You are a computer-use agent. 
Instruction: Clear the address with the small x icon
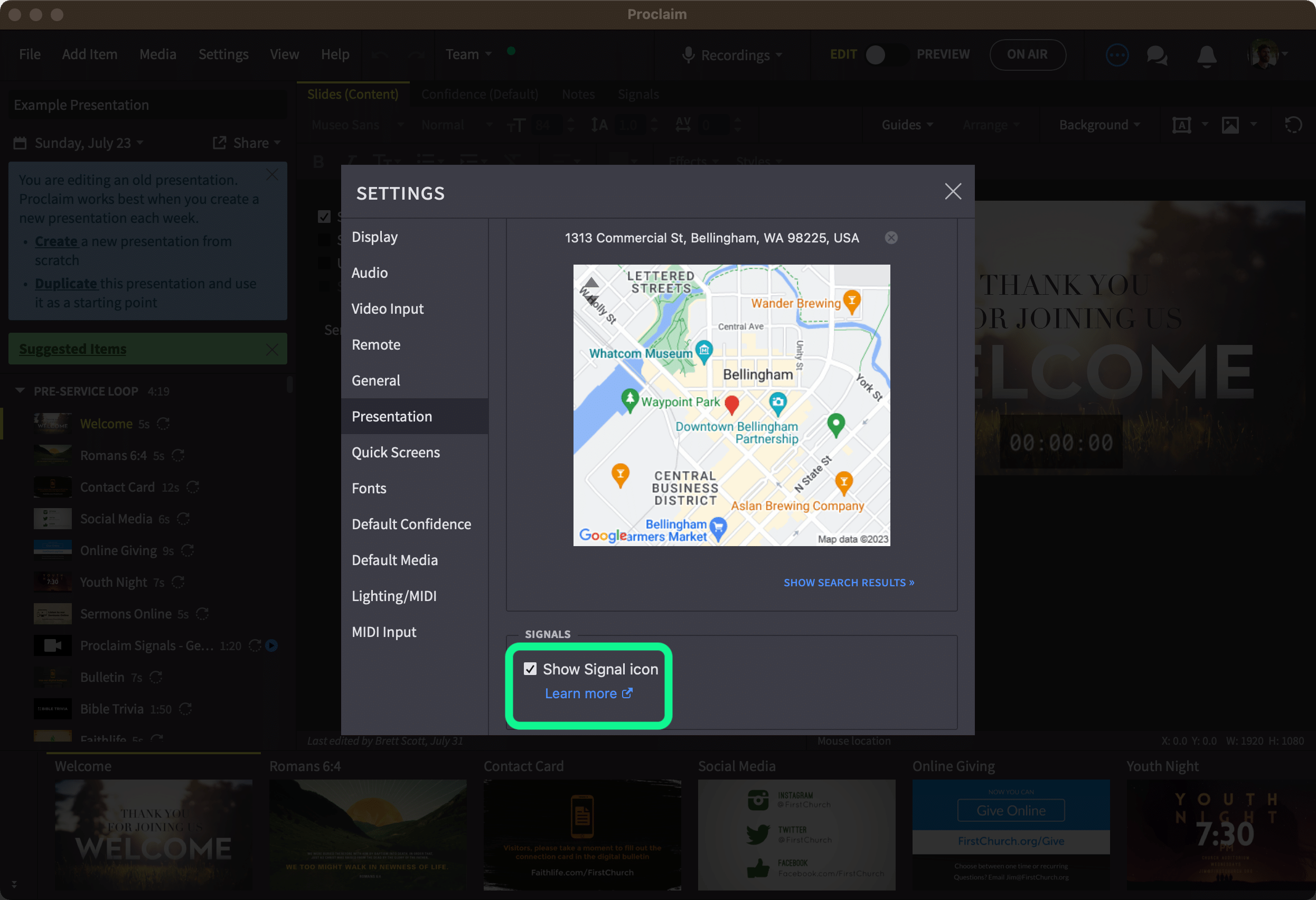tap(891, 238)
